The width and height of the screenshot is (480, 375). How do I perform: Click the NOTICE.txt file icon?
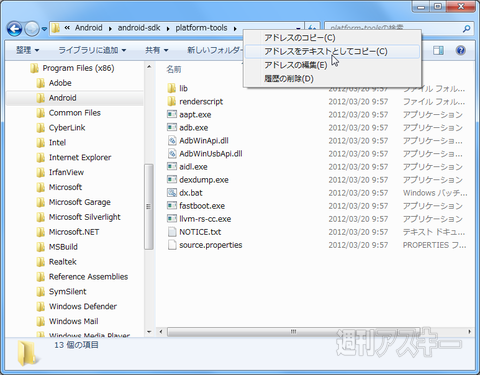[x=172, y=232]
